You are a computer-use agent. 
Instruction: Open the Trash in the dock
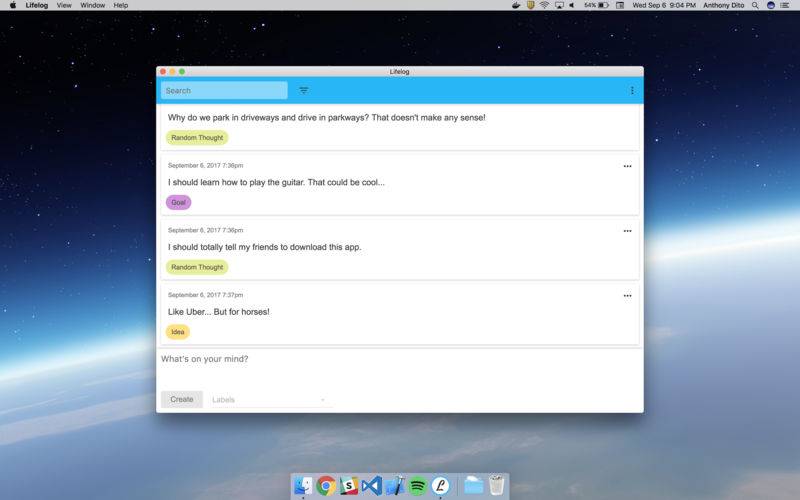pos(496,486)
